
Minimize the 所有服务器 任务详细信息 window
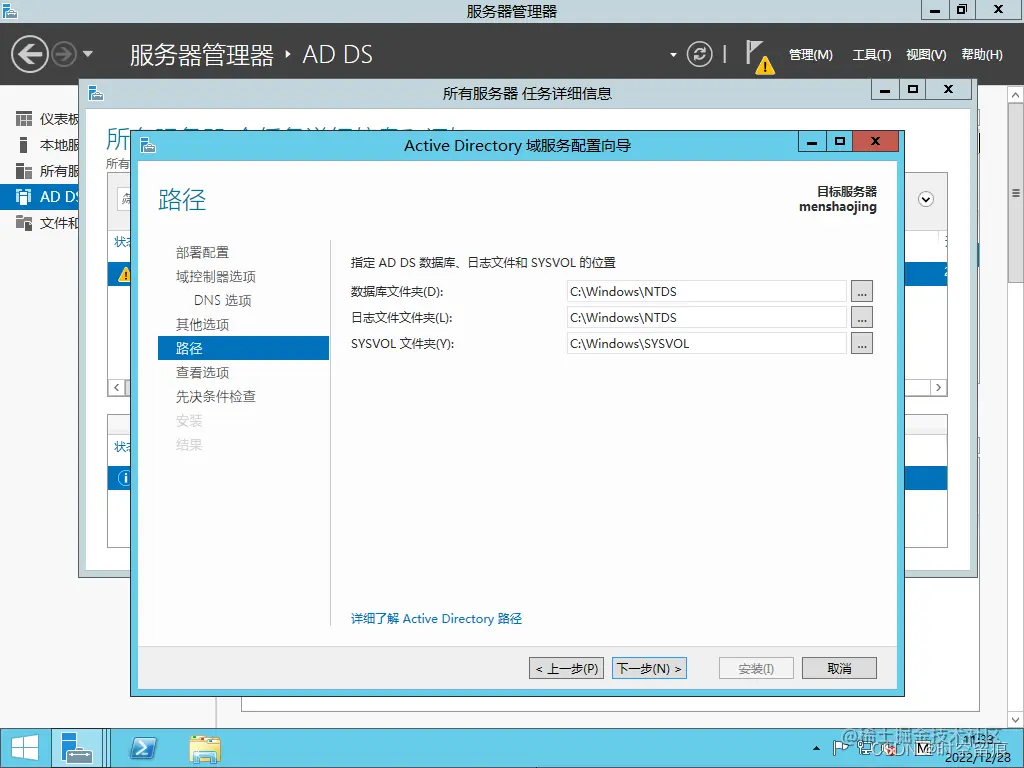point(885,89)
